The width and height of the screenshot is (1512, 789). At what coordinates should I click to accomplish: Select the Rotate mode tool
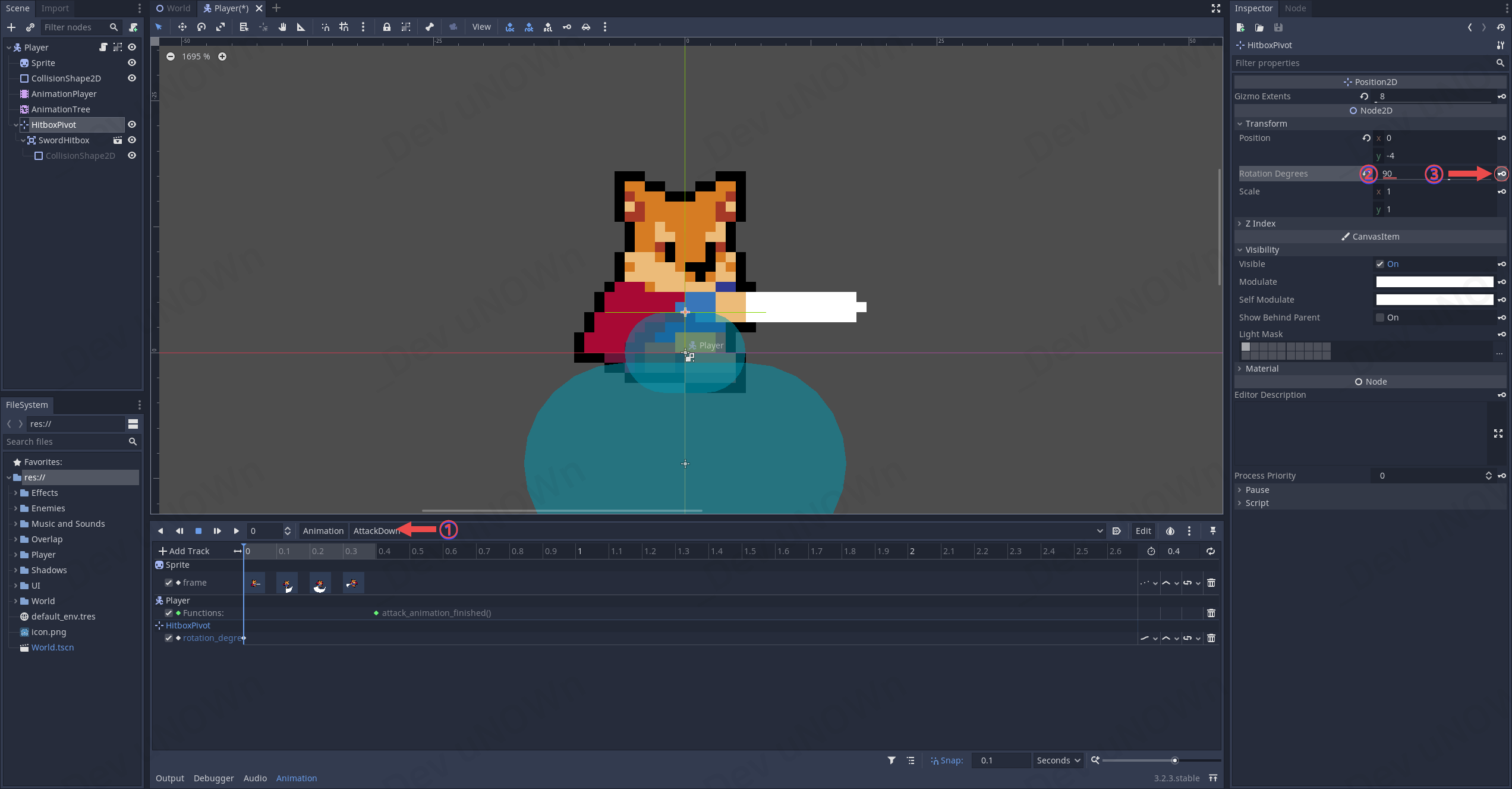201,27
